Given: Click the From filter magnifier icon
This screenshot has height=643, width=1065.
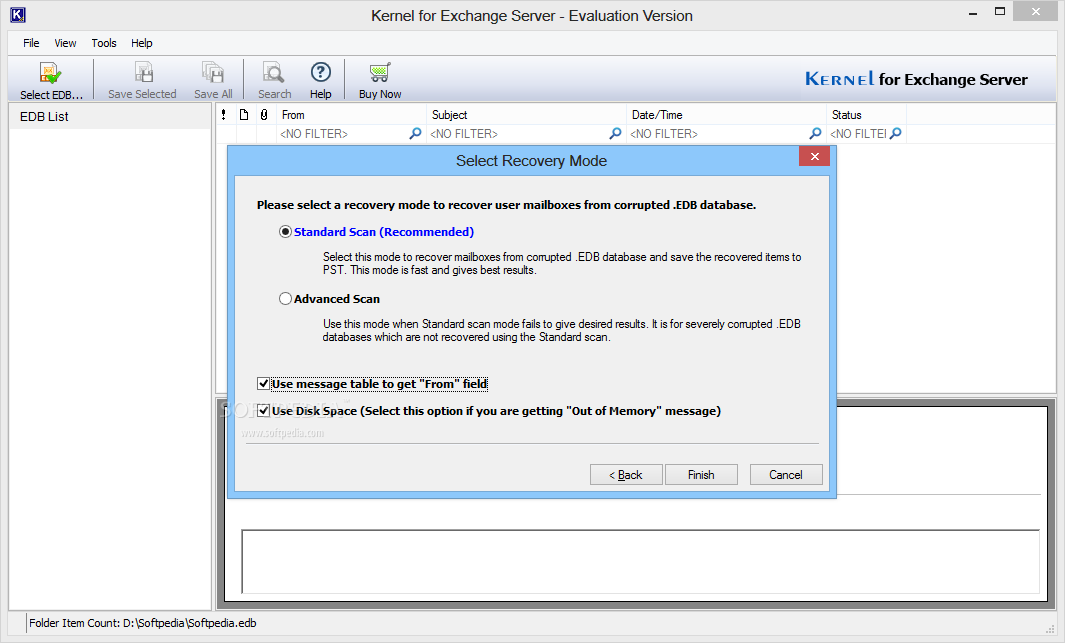Looking at the screenshot, I should click(x=415, y=134).
